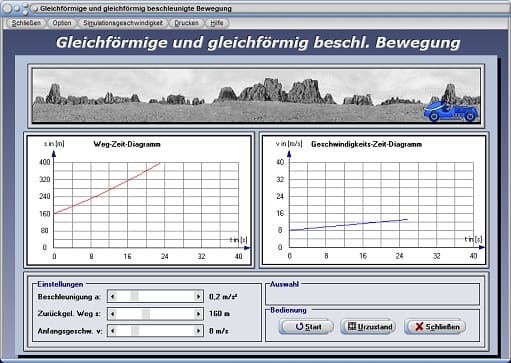This screenshot has width=511, height=363.
Task: Open the Option menu
Action: [x=62, y=23]
